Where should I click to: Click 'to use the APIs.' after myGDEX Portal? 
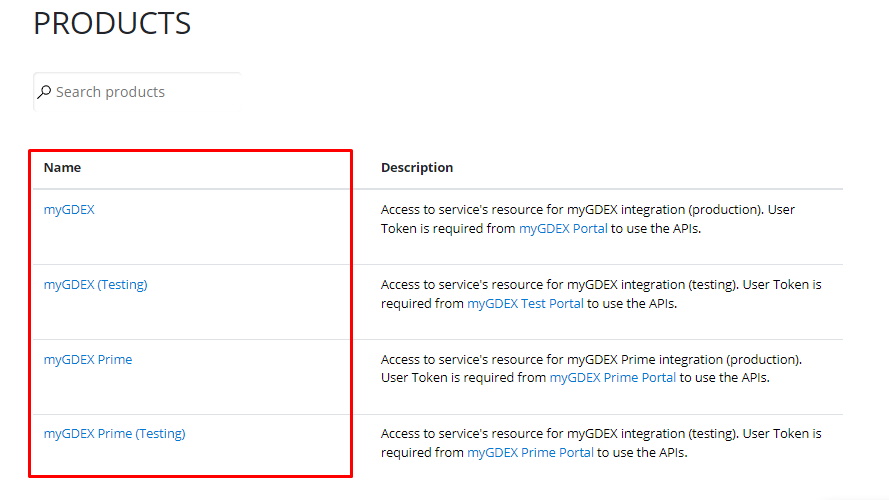(656, 228)
